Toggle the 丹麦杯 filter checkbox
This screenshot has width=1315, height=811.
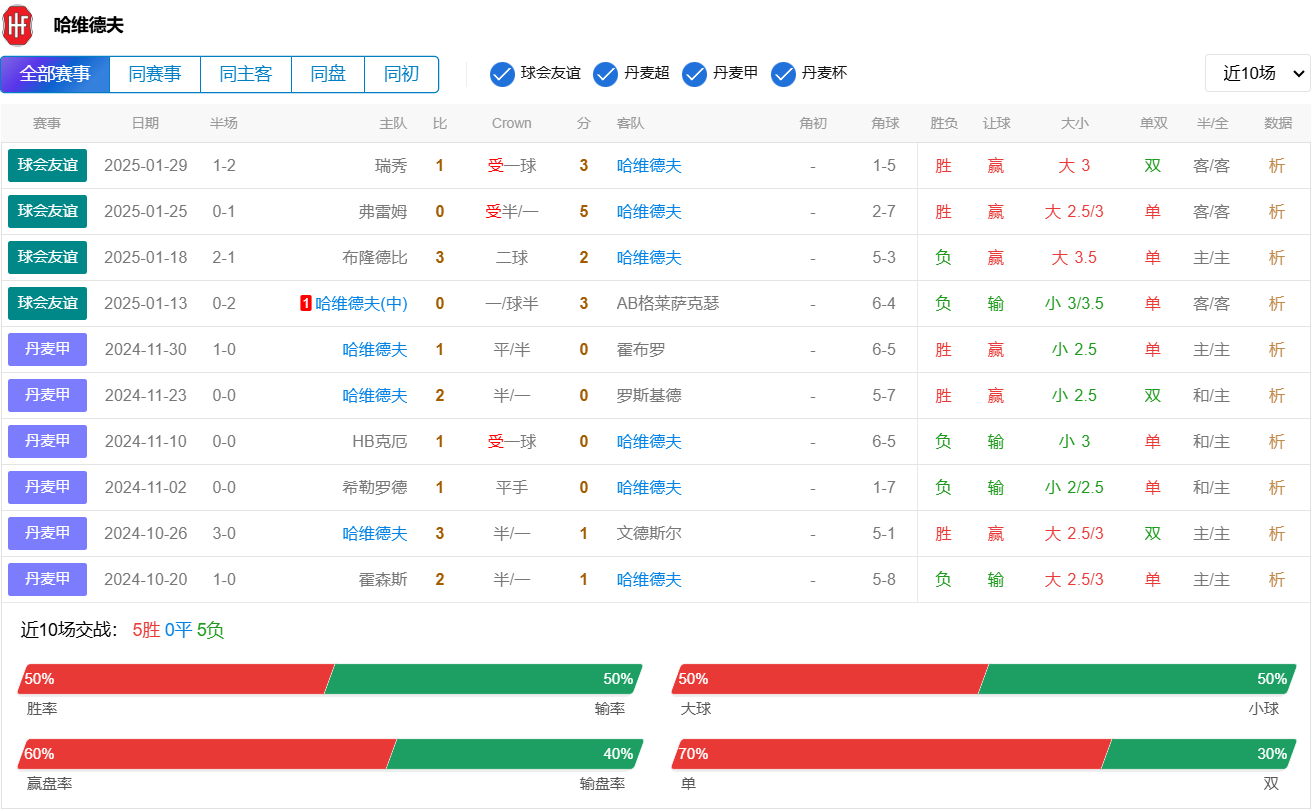(x=783, y=74)
